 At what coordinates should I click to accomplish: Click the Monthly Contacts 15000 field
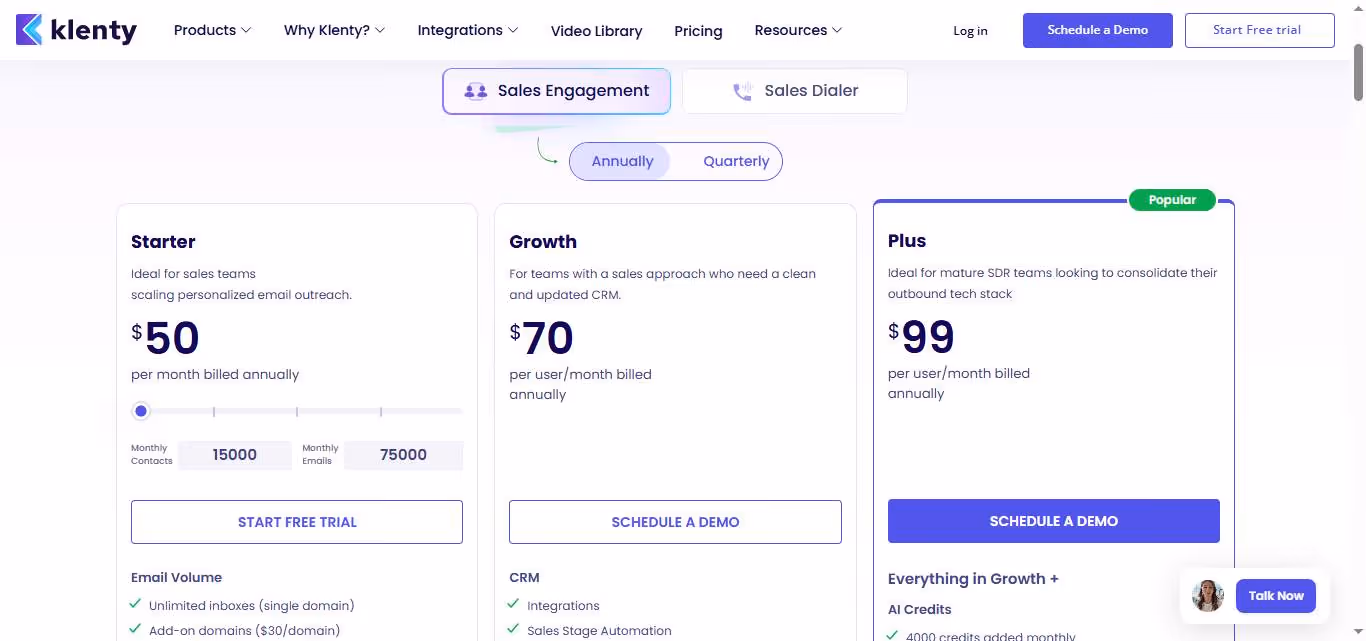pos(235,455)
